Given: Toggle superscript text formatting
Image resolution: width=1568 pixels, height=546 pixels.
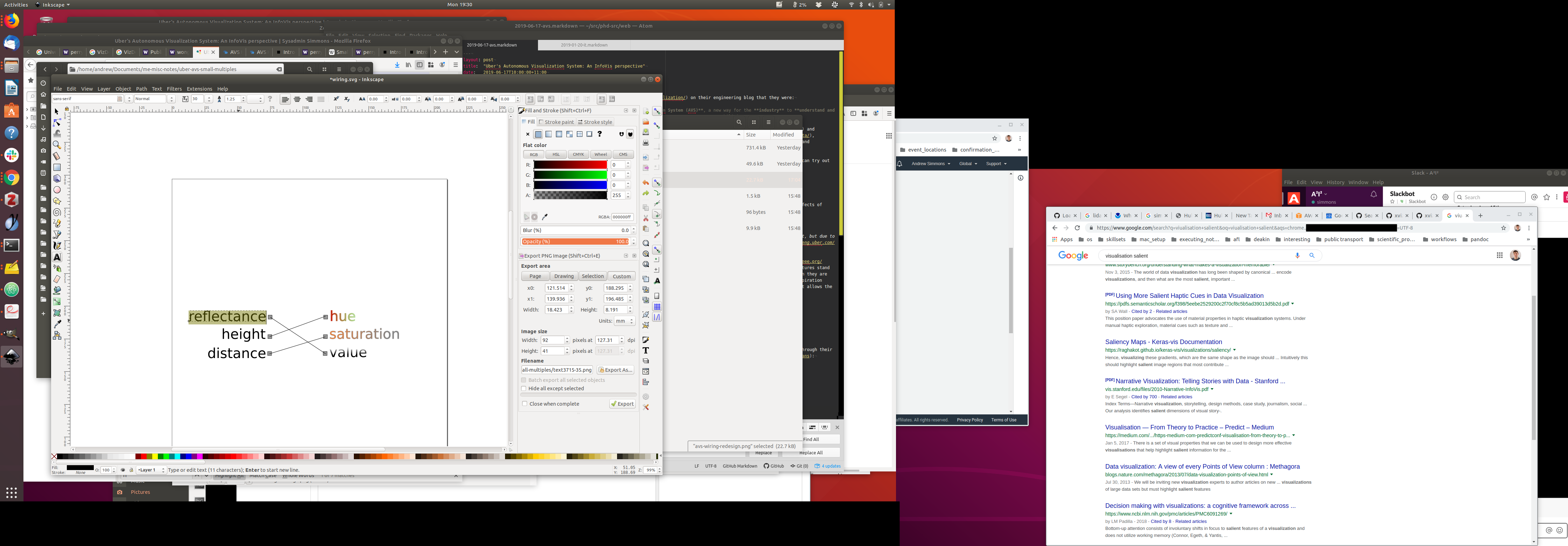Looking at the screenshot, I should pyautogui.click(x=336, y=99).
